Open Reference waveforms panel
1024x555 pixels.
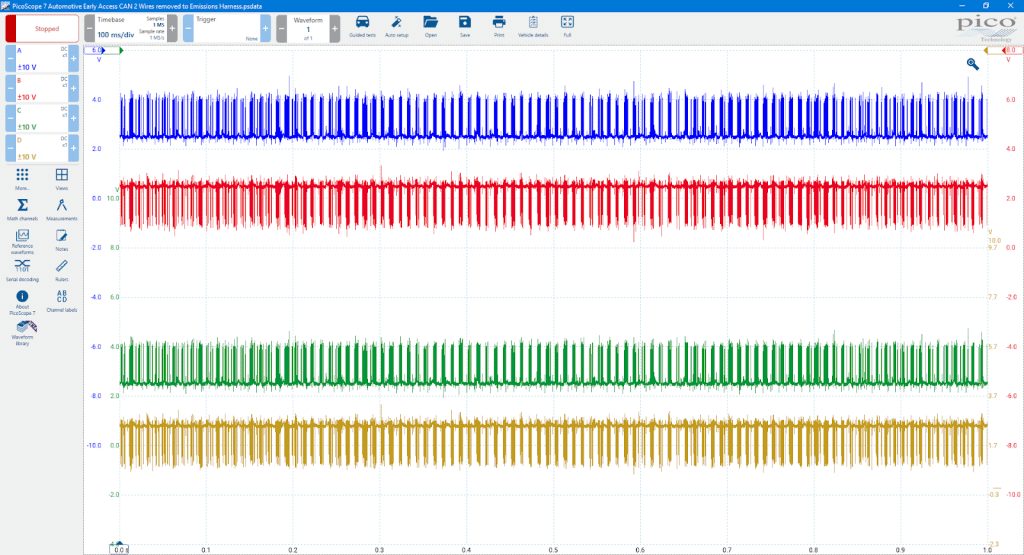pyautogui.click(x=22, y=241)
